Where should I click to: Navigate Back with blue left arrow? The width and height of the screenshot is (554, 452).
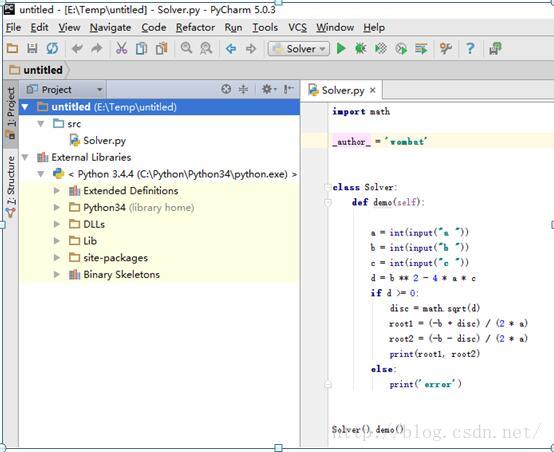(x=231, y=48)
